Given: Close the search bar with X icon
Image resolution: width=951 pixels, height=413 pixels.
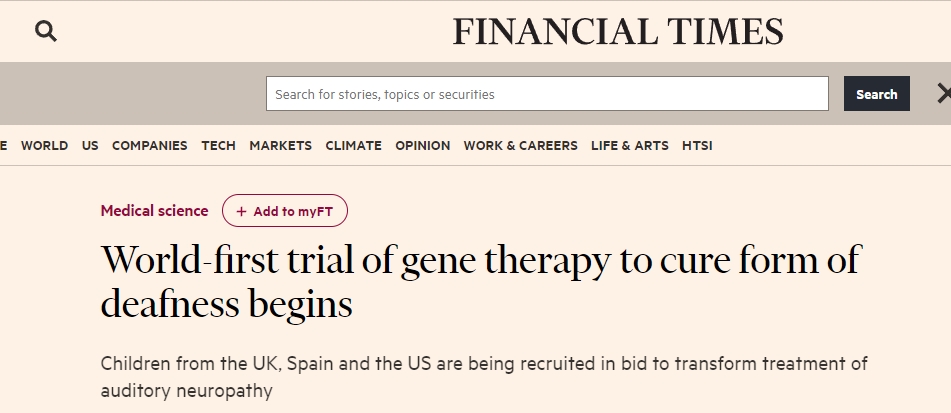Looking at the screenshot, I should coord(943,94).
